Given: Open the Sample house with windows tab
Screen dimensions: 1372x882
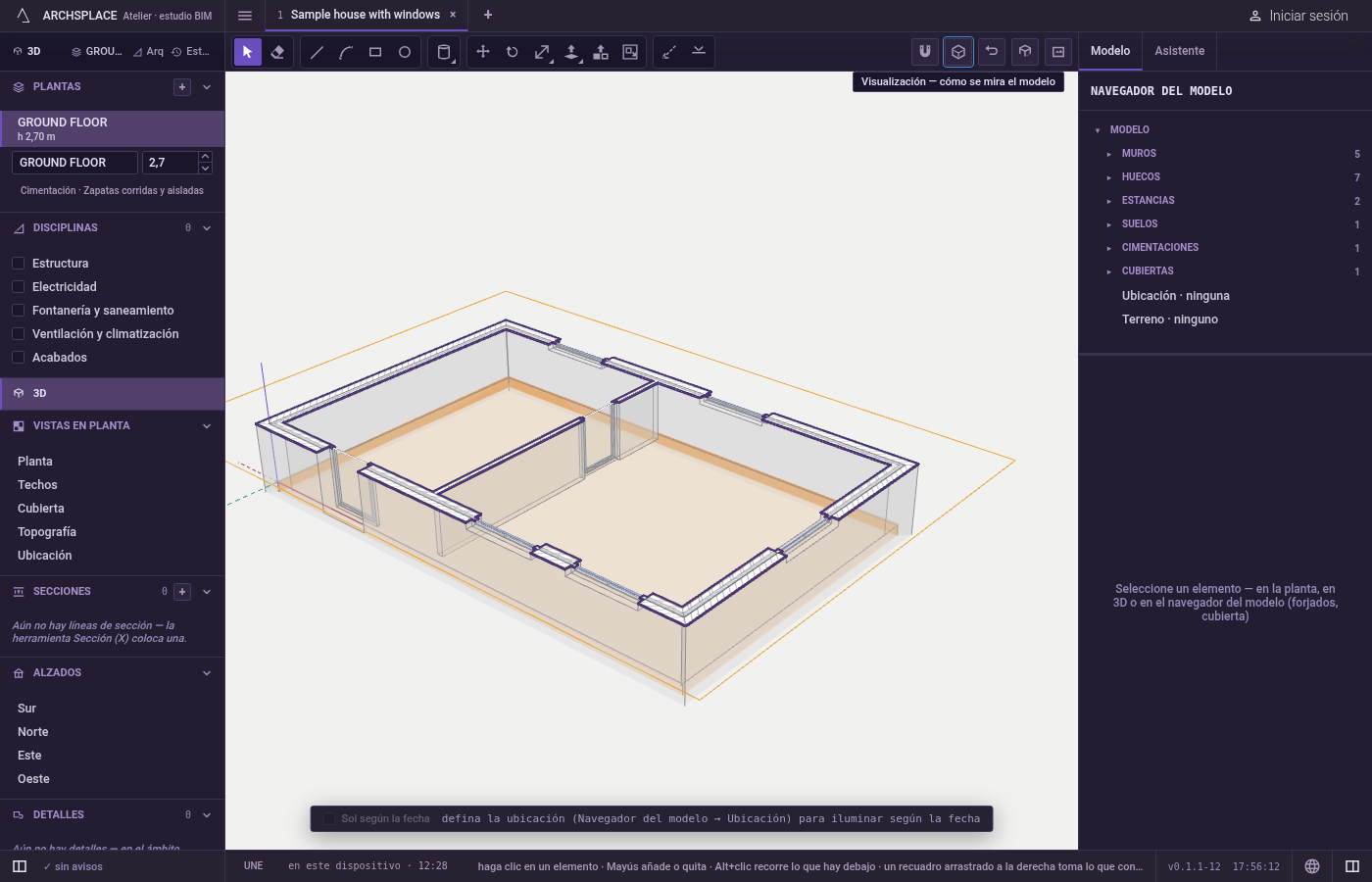Looking at the screenshot, I should [x=366, y=15].
